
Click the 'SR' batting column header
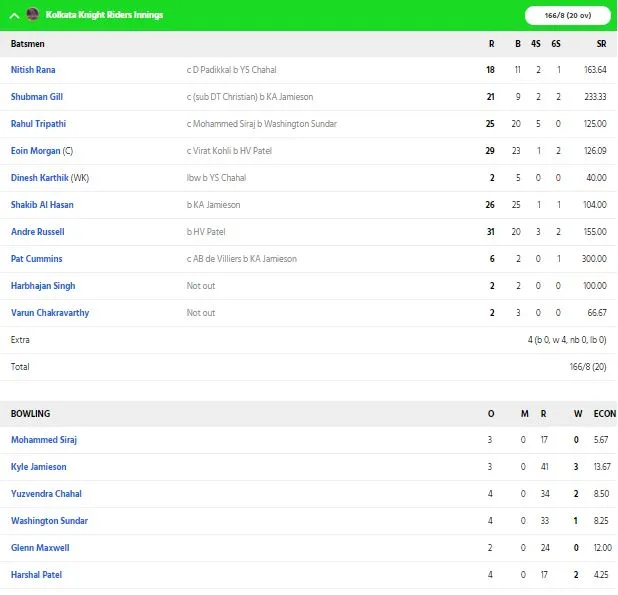[601, 44]
